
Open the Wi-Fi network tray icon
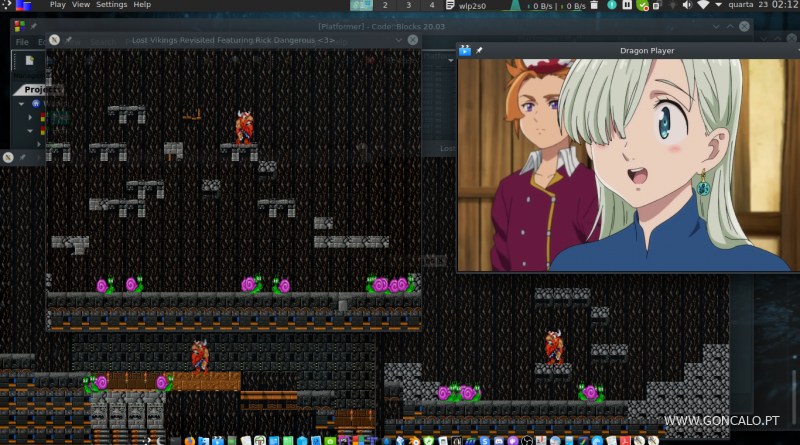[703, 6]
